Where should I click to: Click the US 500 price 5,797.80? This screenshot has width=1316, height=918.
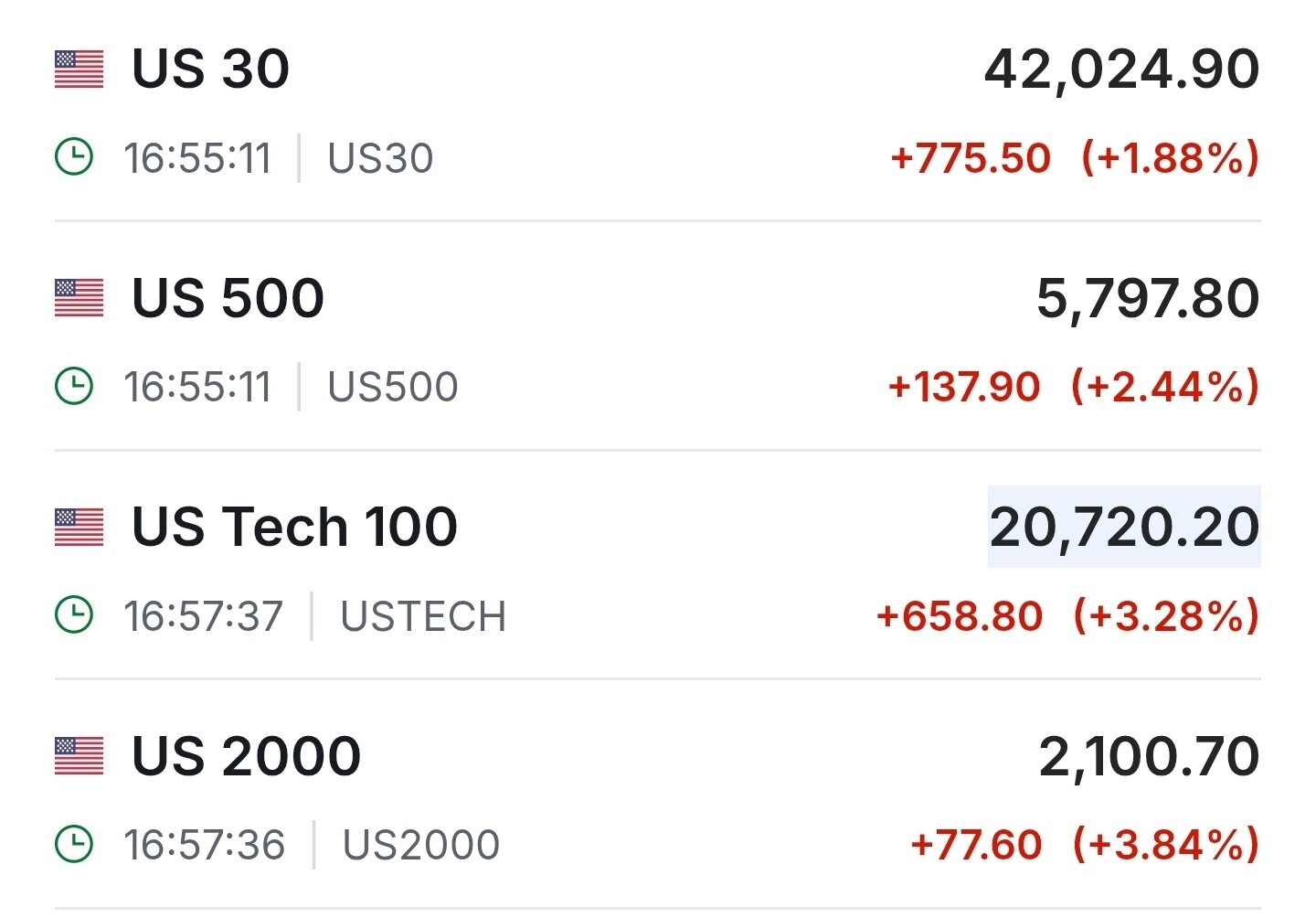[1148, 298]
